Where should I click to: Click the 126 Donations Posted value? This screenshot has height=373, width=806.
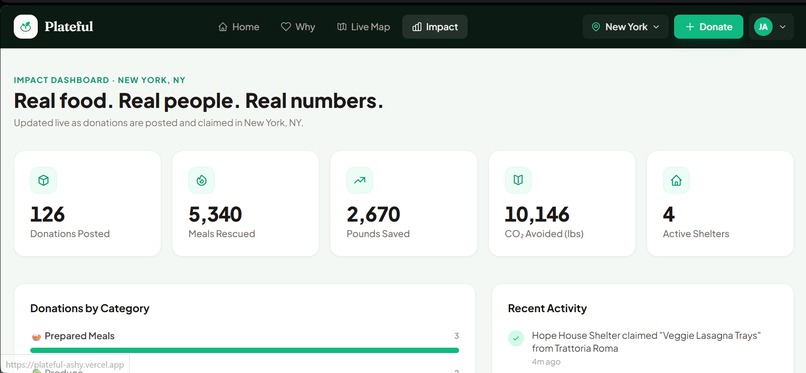point(48,214)
